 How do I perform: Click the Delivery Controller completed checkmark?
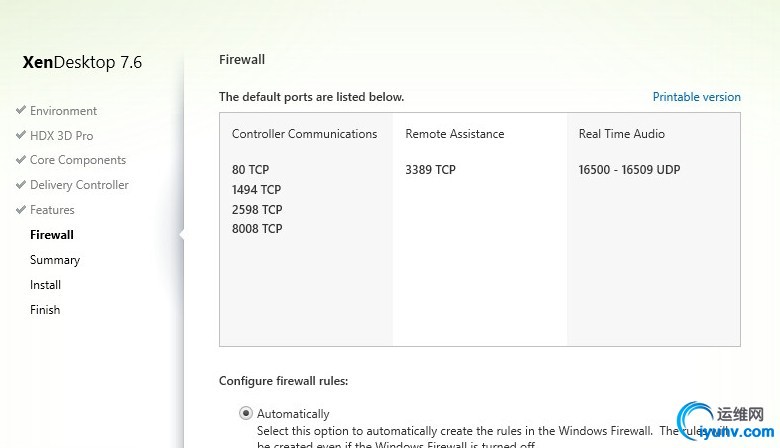pos(20,184)
